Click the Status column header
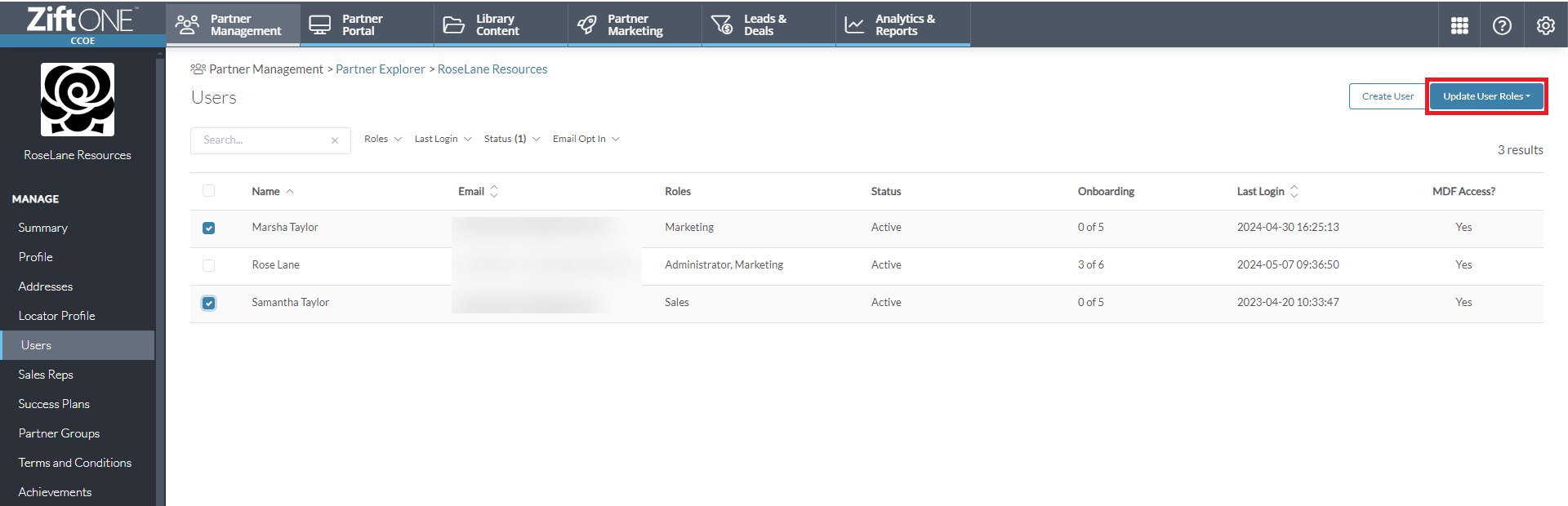 point(886,192)
